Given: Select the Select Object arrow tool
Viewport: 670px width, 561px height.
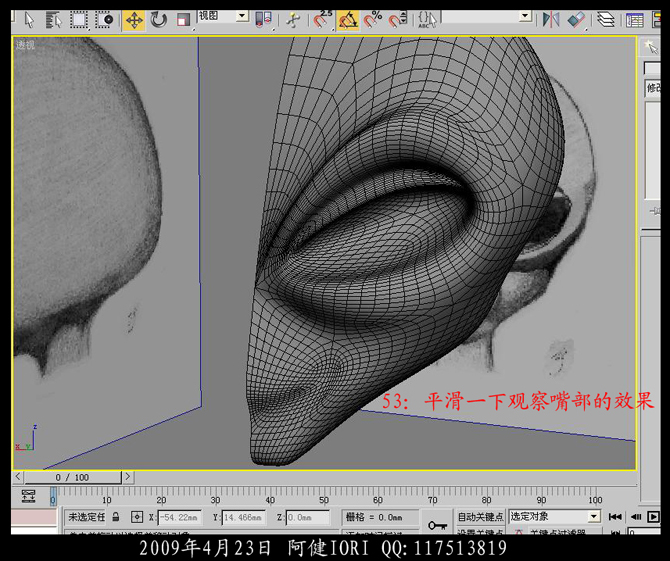Looking at the screenshot, I should (29, 20).
